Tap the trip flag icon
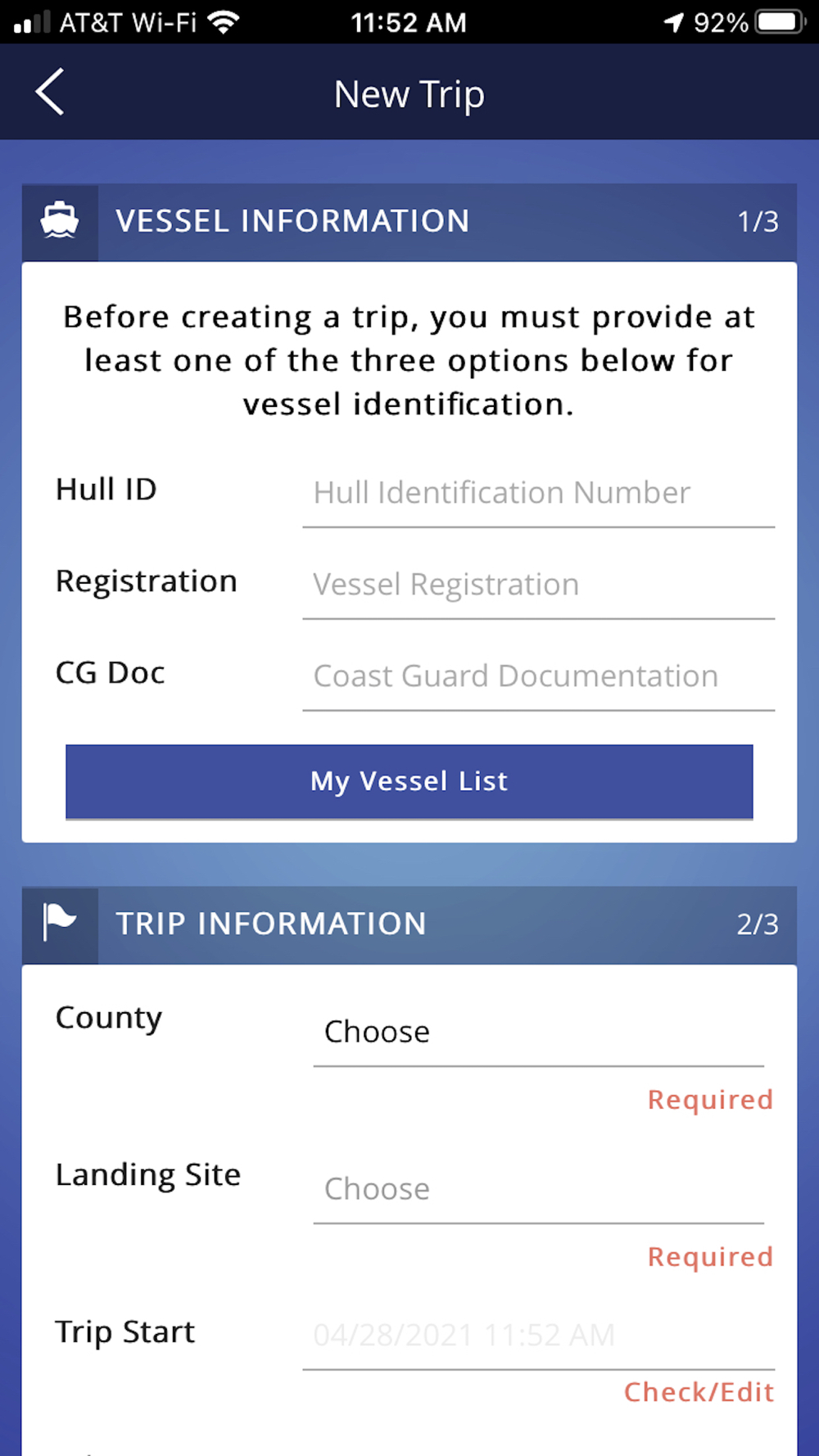The height and width of the screenshot is (1456, 819). [x=60, y=923]
